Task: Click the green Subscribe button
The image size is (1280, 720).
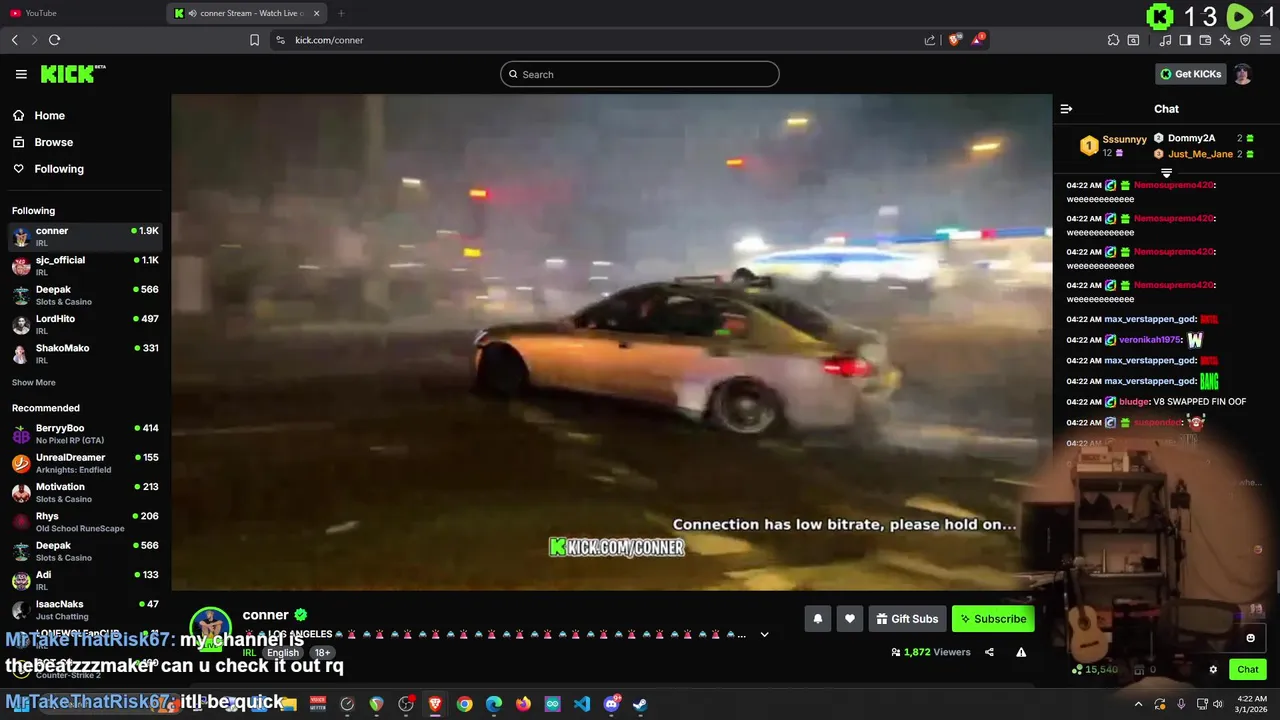Action: 993,619
